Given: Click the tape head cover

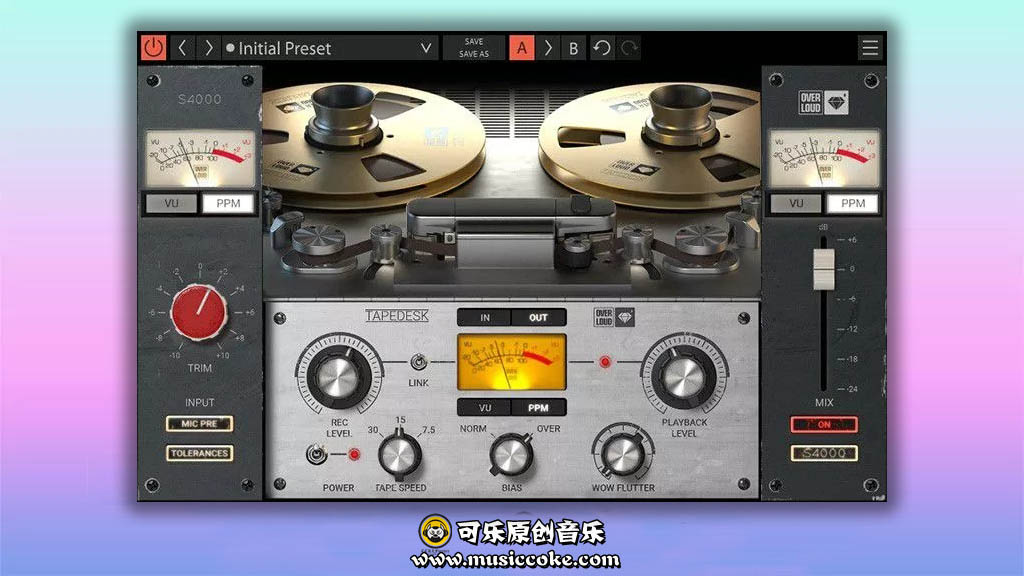Looking at the screenshot, I should tap(511, 232).
